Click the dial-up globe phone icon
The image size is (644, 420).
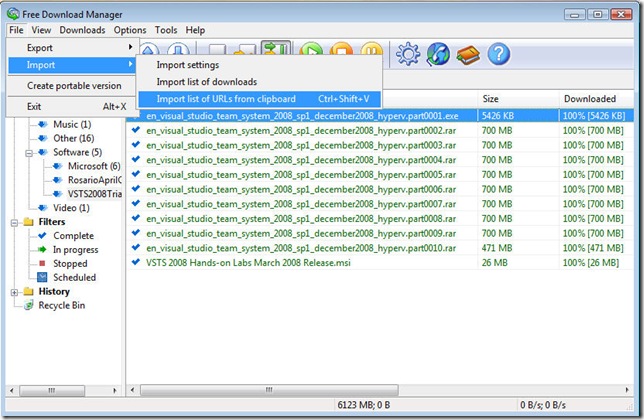tap(438, 54)
